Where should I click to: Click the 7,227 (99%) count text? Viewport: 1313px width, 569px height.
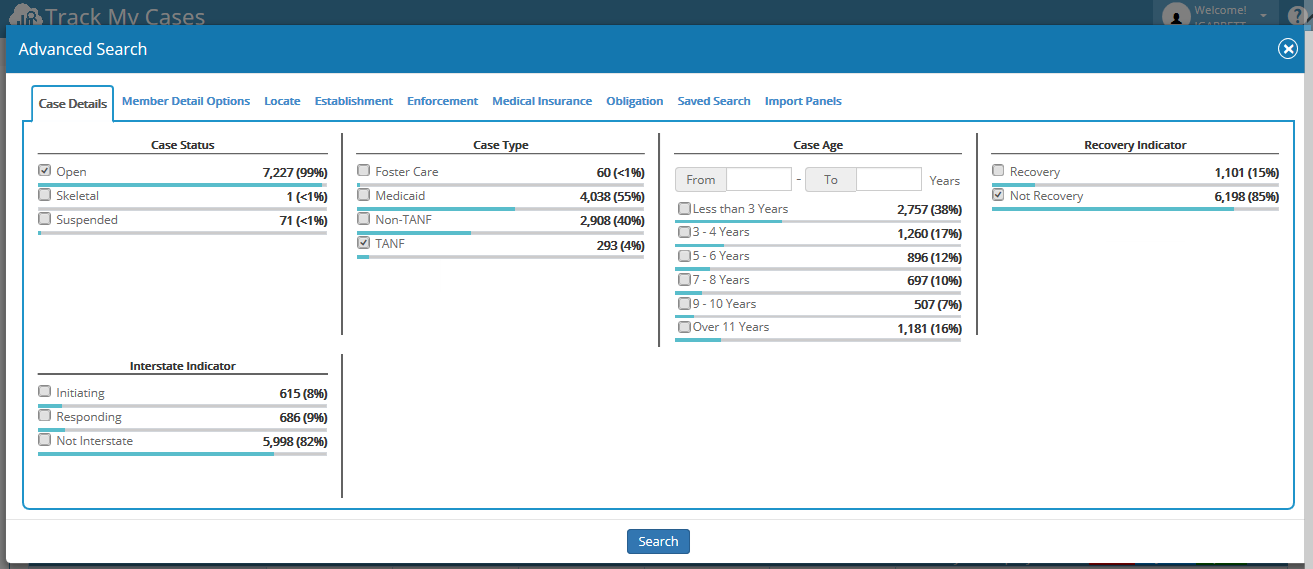[295, 173]
